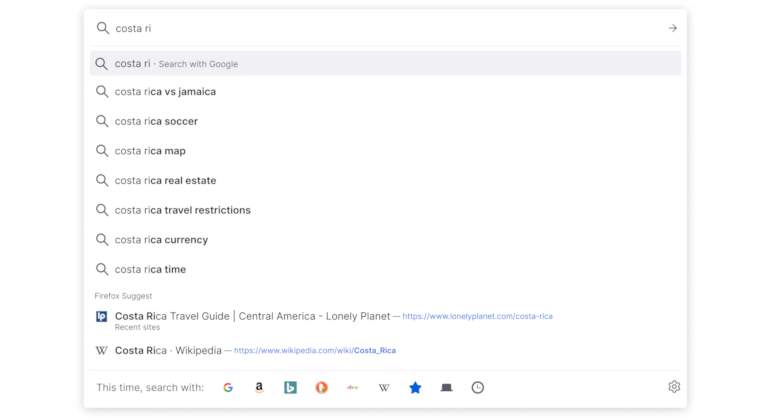Choose suggestion "costa rica soccer"
This screenshot has height=420, width=770.
pyautogui.click(x=385, y=121)
